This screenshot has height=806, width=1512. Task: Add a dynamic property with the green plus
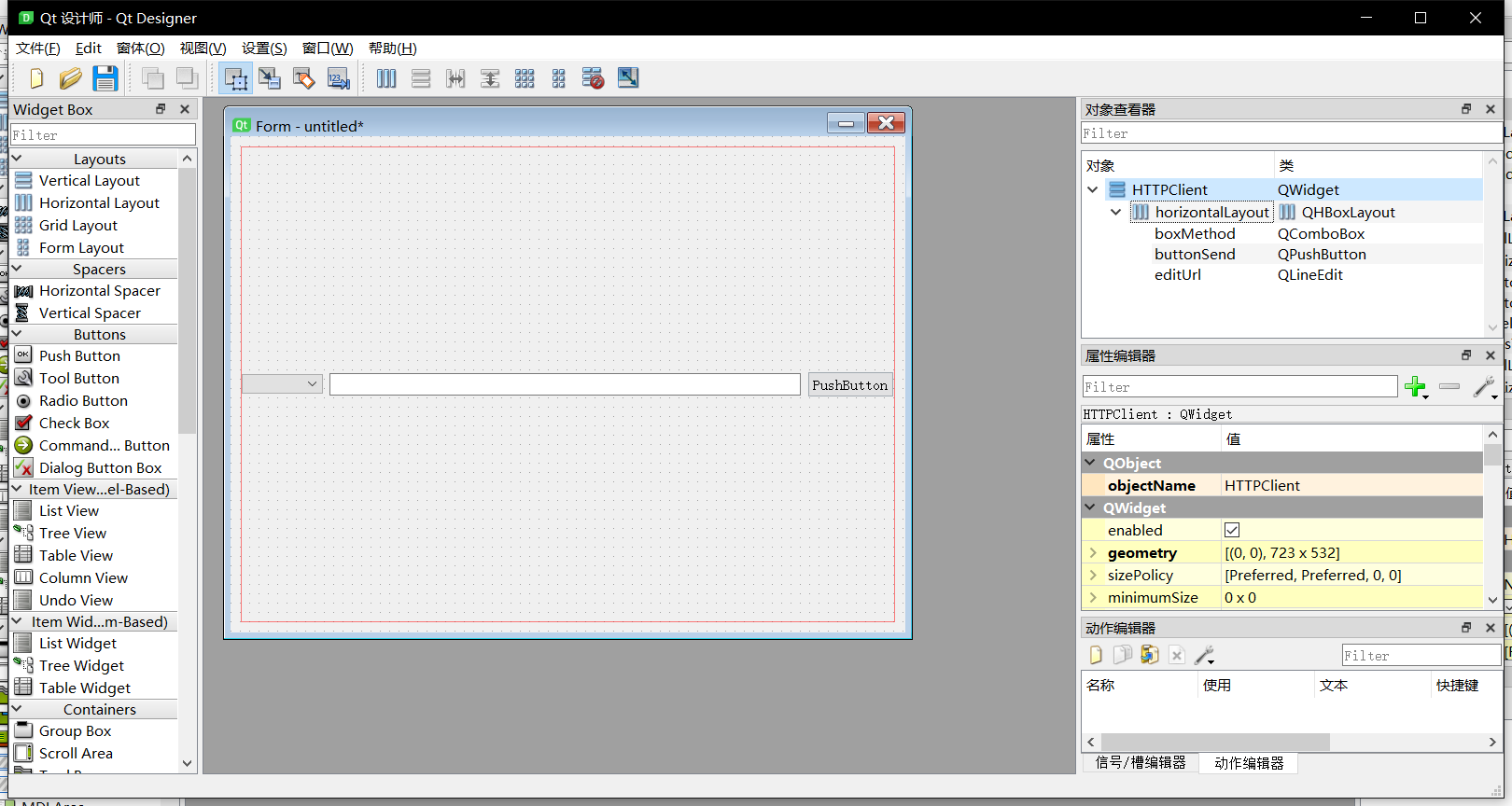pos(1416,387)
